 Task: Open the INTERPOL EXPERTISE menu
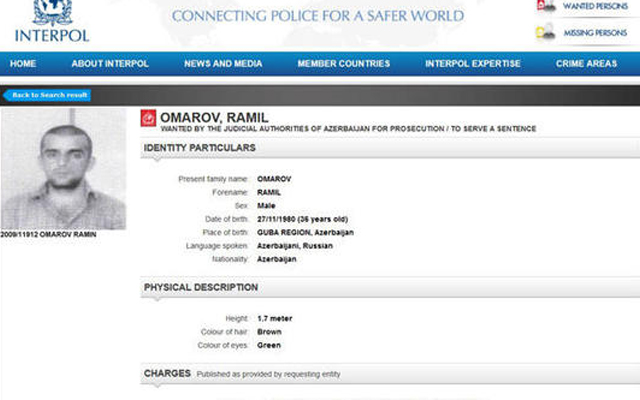pos(473,64)
